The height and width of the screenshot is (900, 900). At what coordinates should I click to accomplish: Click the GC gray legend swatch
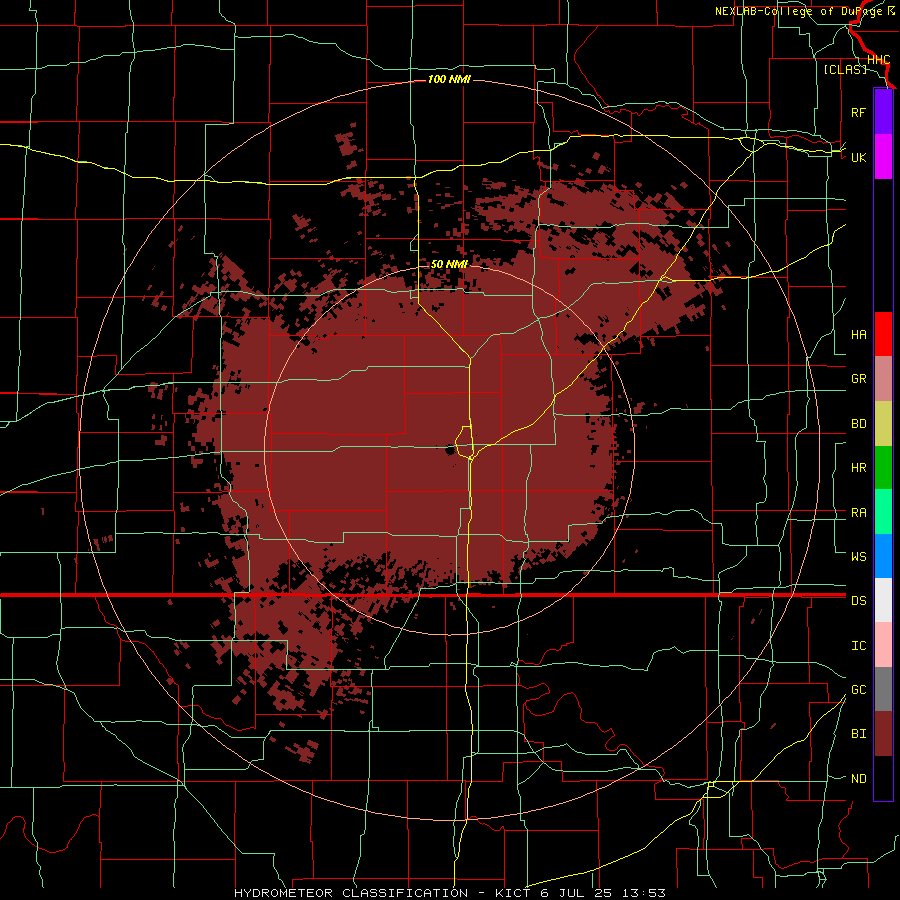883,689
